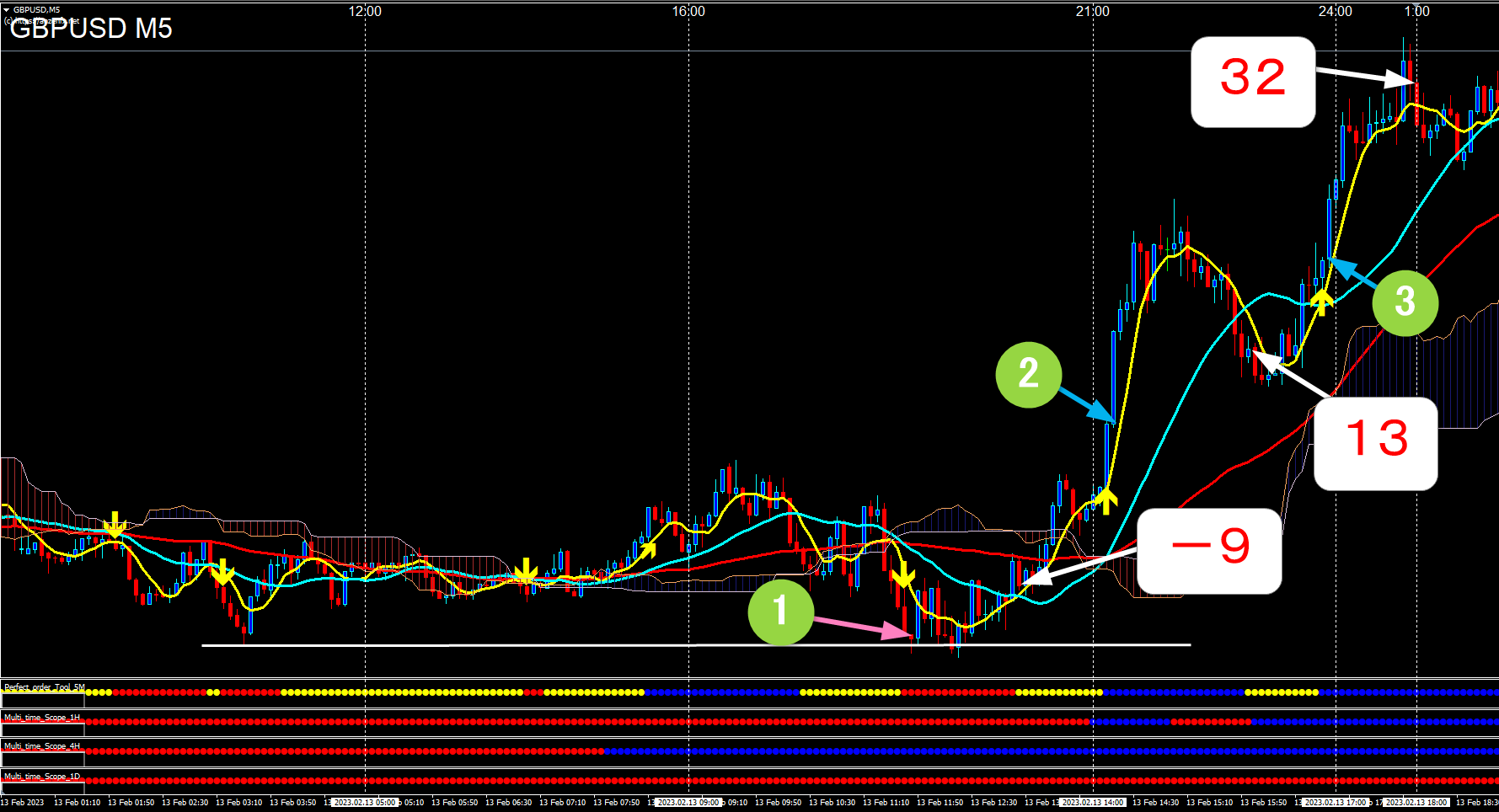
Task: Click the 13 Feb 11:50 time label
Action: [x=940, y=803]
